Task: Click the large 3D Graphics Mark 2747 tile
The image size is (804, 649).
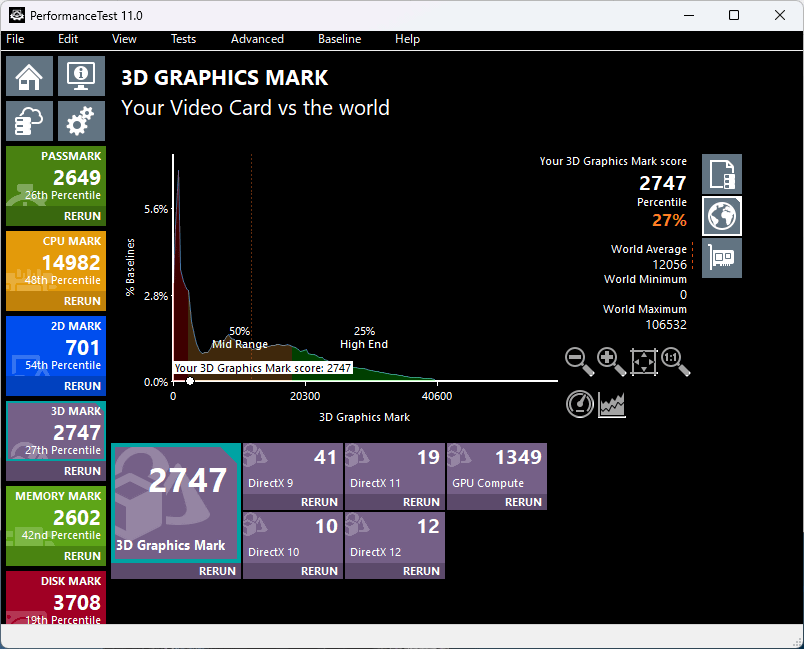Action: [176, 503]
